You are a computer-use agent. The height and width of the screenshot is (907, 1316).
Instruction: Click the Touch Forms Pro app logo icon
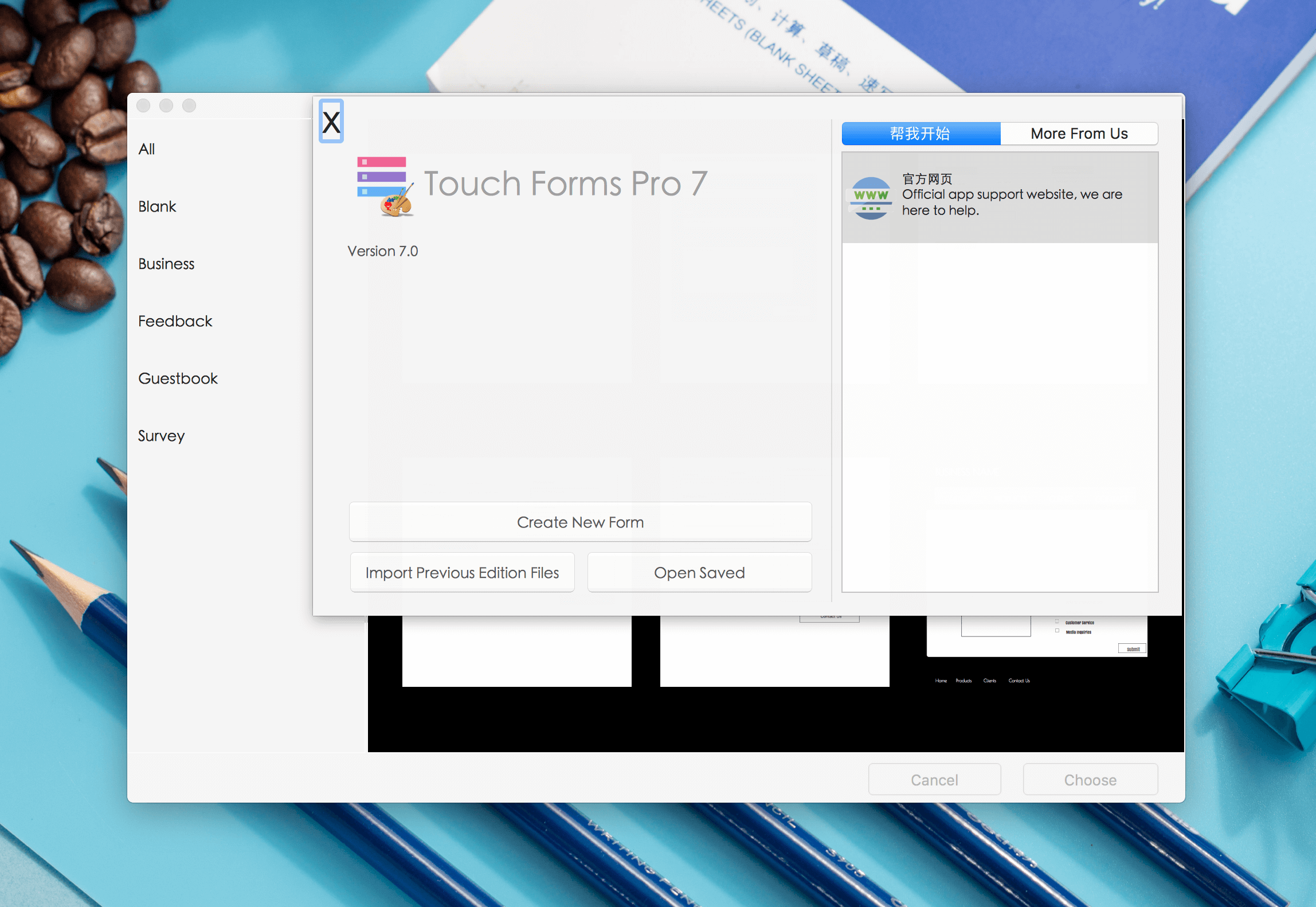[x=385, y=186]
